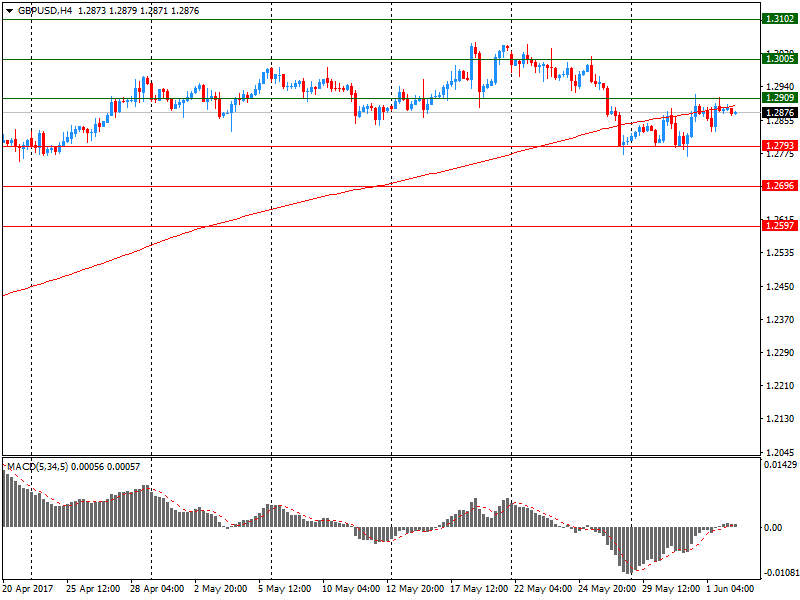The image size is (800, 600).
Task: Select the 29 May 12:00 time label
Action: 671,589
